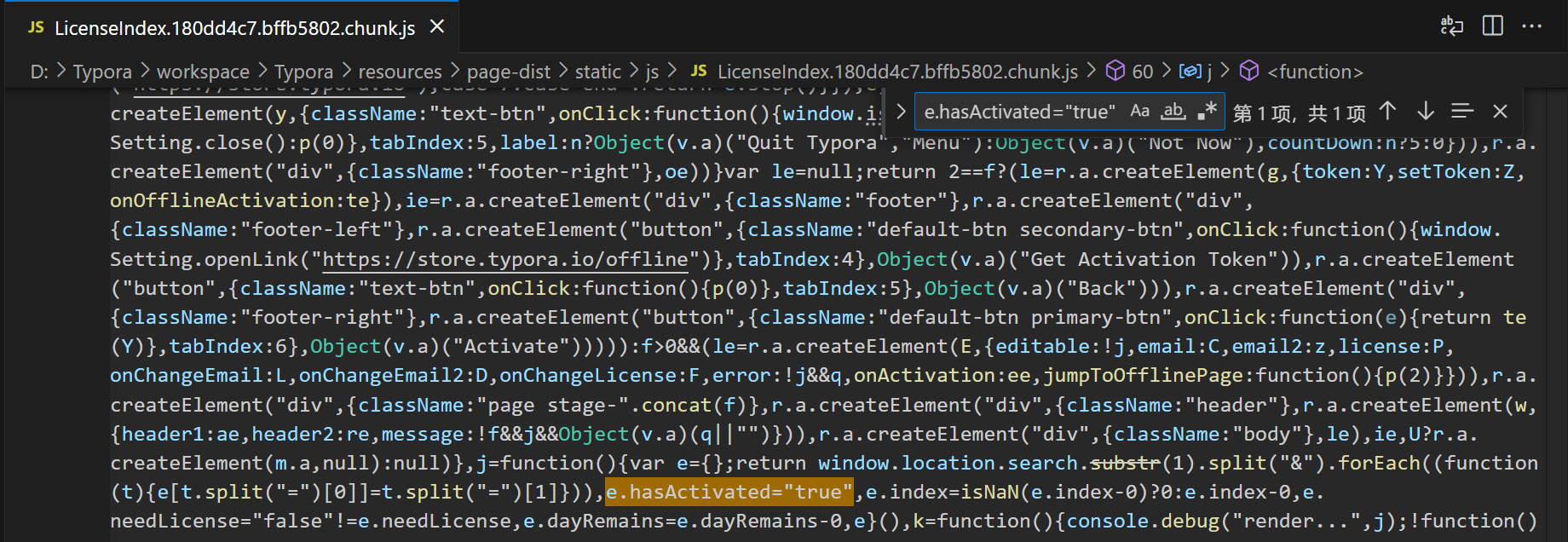Click the cube symbol icon before 60
The image size is (1568, 542).
click(1115, 71)
